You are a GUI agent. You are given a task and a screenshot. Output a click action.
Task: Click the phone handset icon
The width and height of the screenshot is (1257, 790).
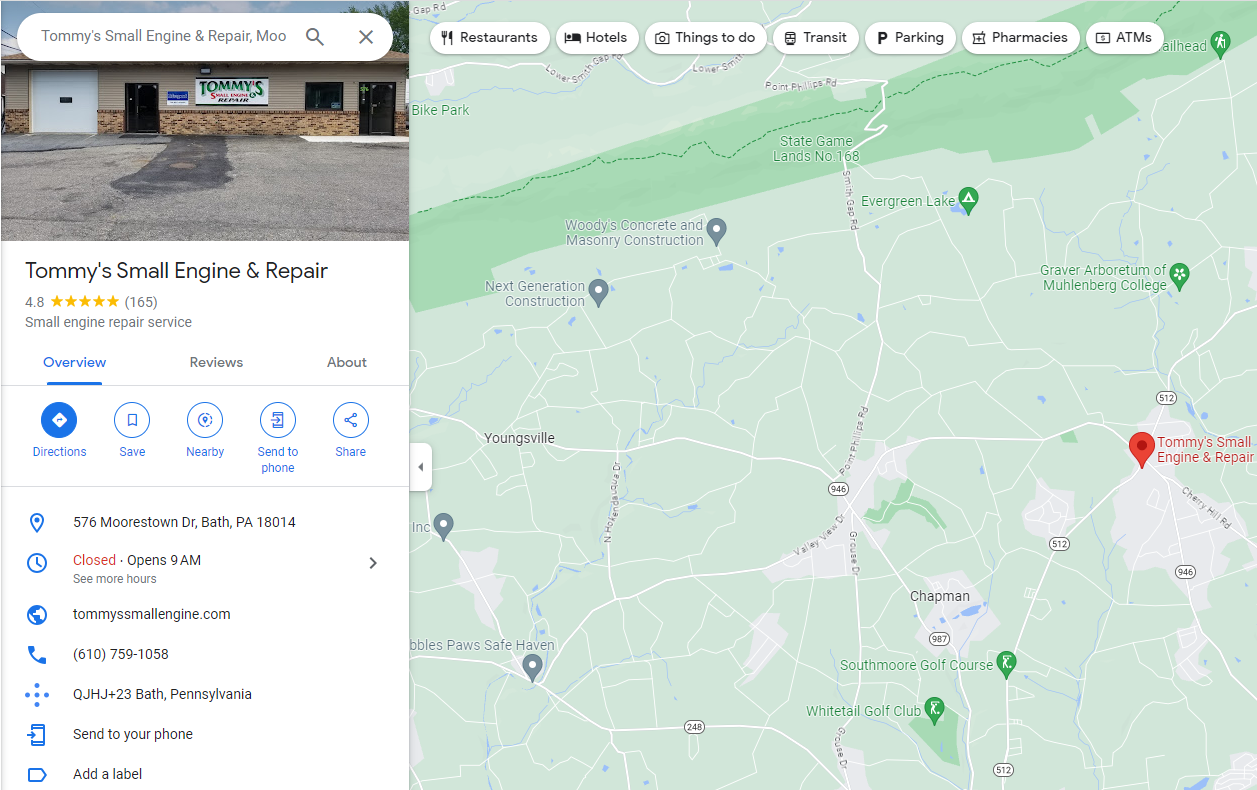tap(37, 655)
